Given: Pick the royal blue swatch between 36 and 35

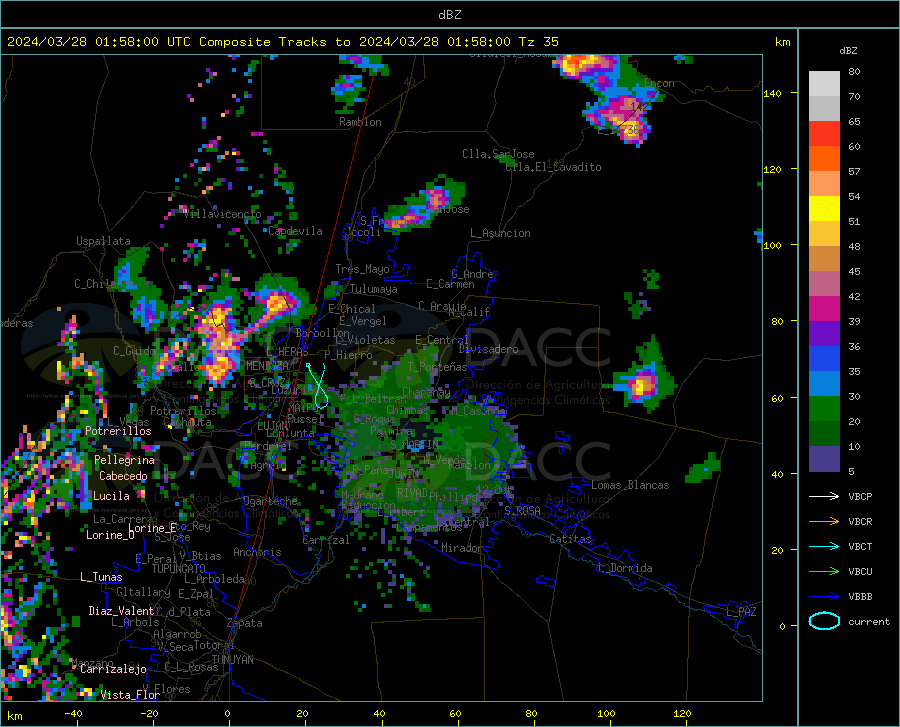Looking at the screenshot, I should coord(824,359).
